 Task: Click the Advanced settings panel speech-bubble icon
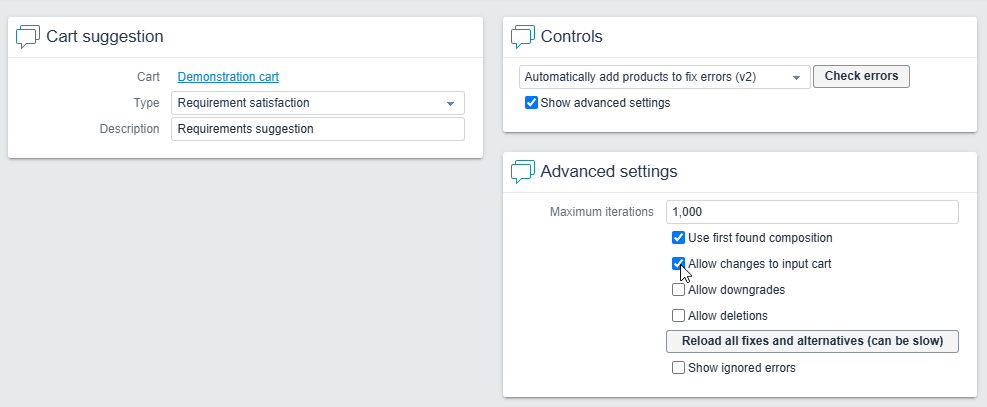pyautogui.click(x=522, y=172)
